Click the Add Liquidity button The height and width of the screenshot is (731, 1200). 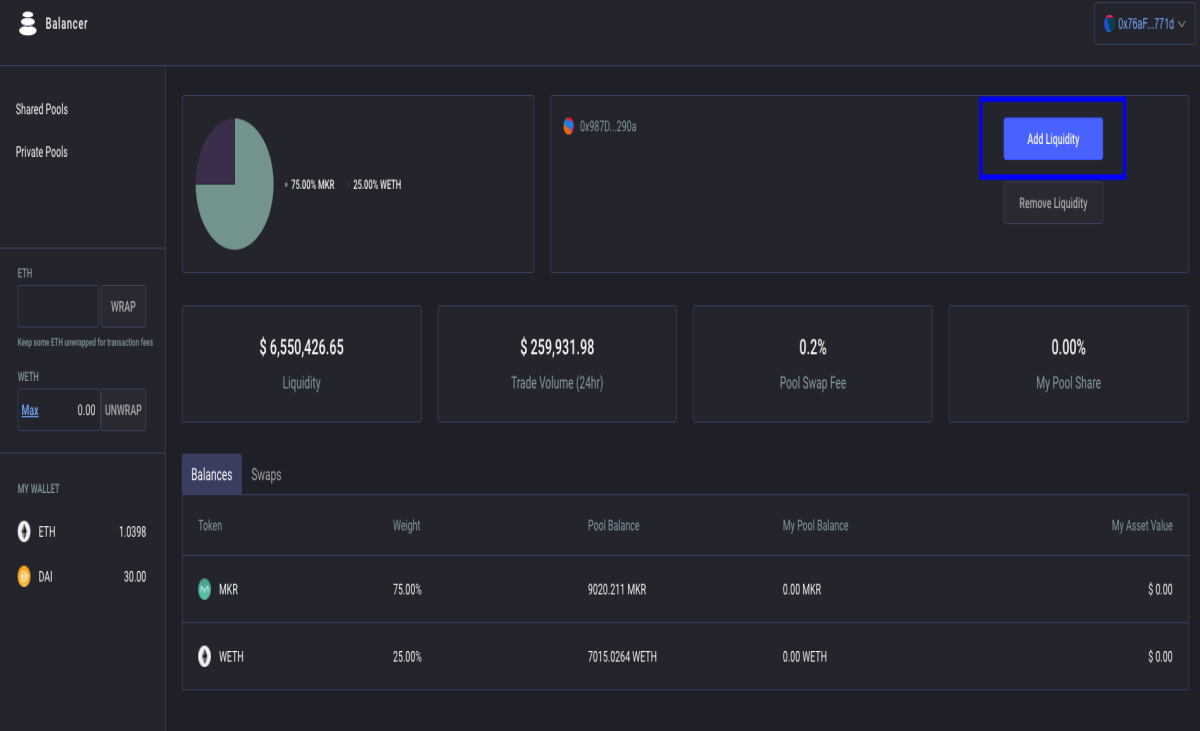(1053, 139)
